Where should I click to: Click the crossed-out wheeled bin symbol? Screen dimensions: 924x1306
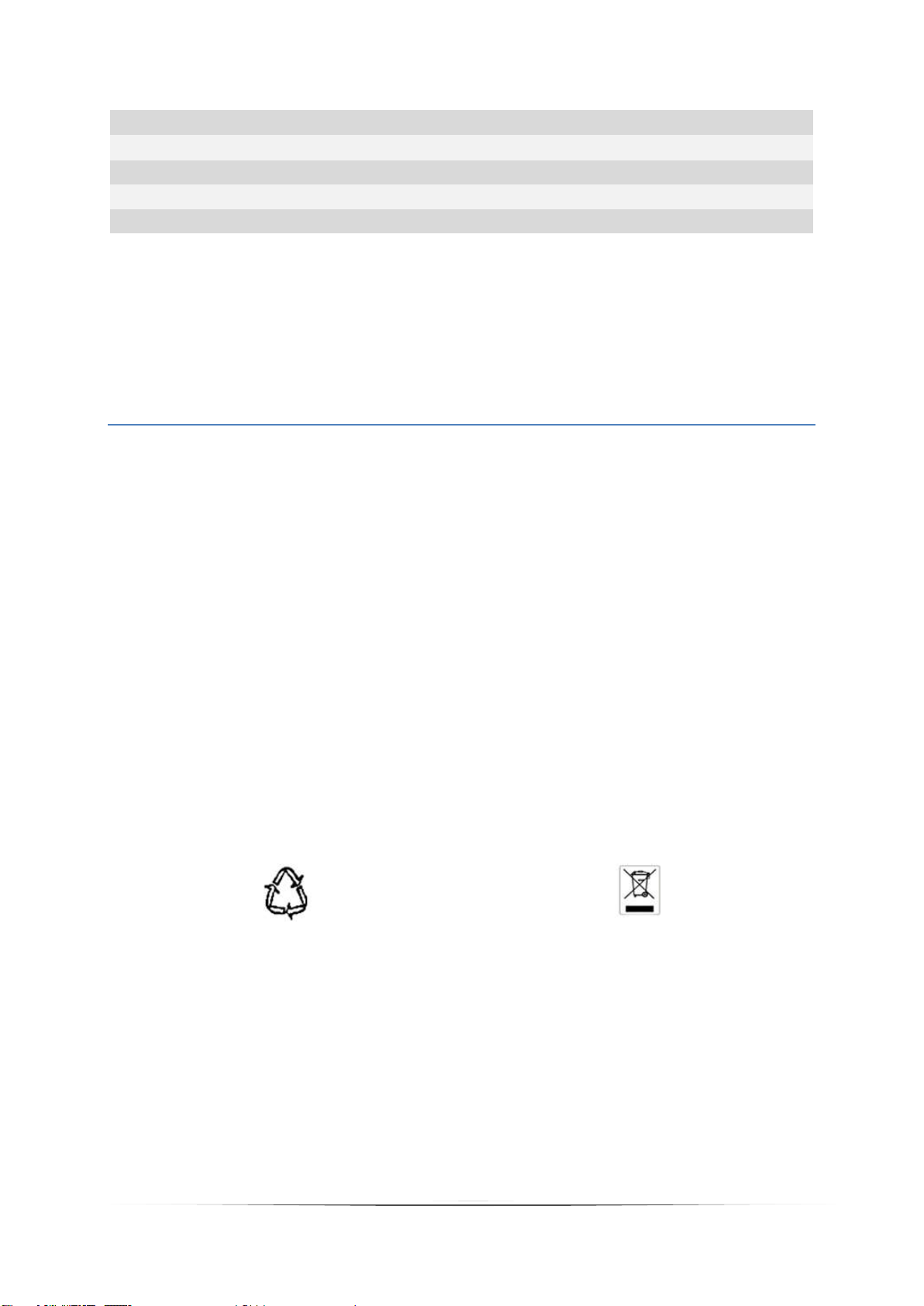pos(640,890)
